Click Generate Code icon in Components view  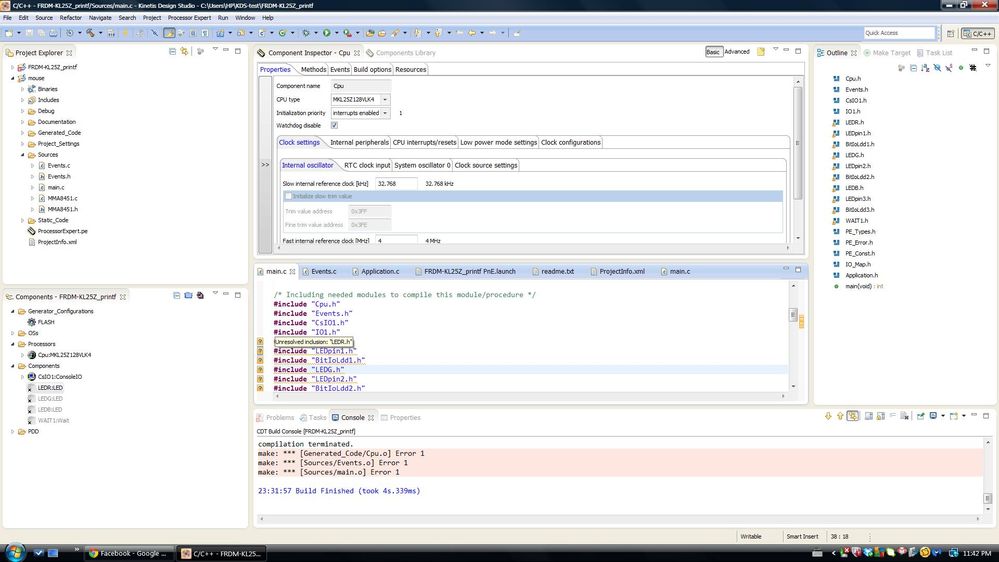[200, 296]
